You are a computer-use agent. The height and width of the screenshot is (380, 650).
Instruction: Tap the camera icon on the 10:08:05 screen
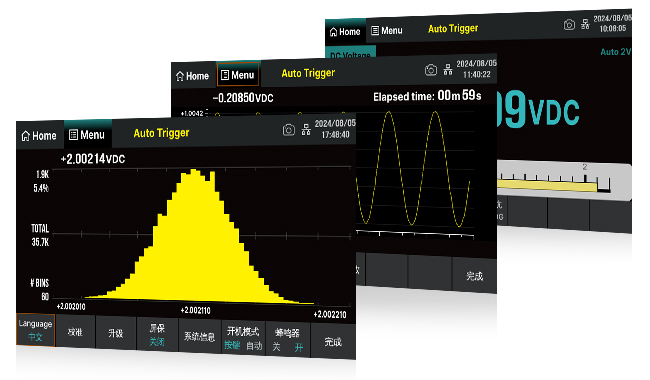[x=569, y=25]
